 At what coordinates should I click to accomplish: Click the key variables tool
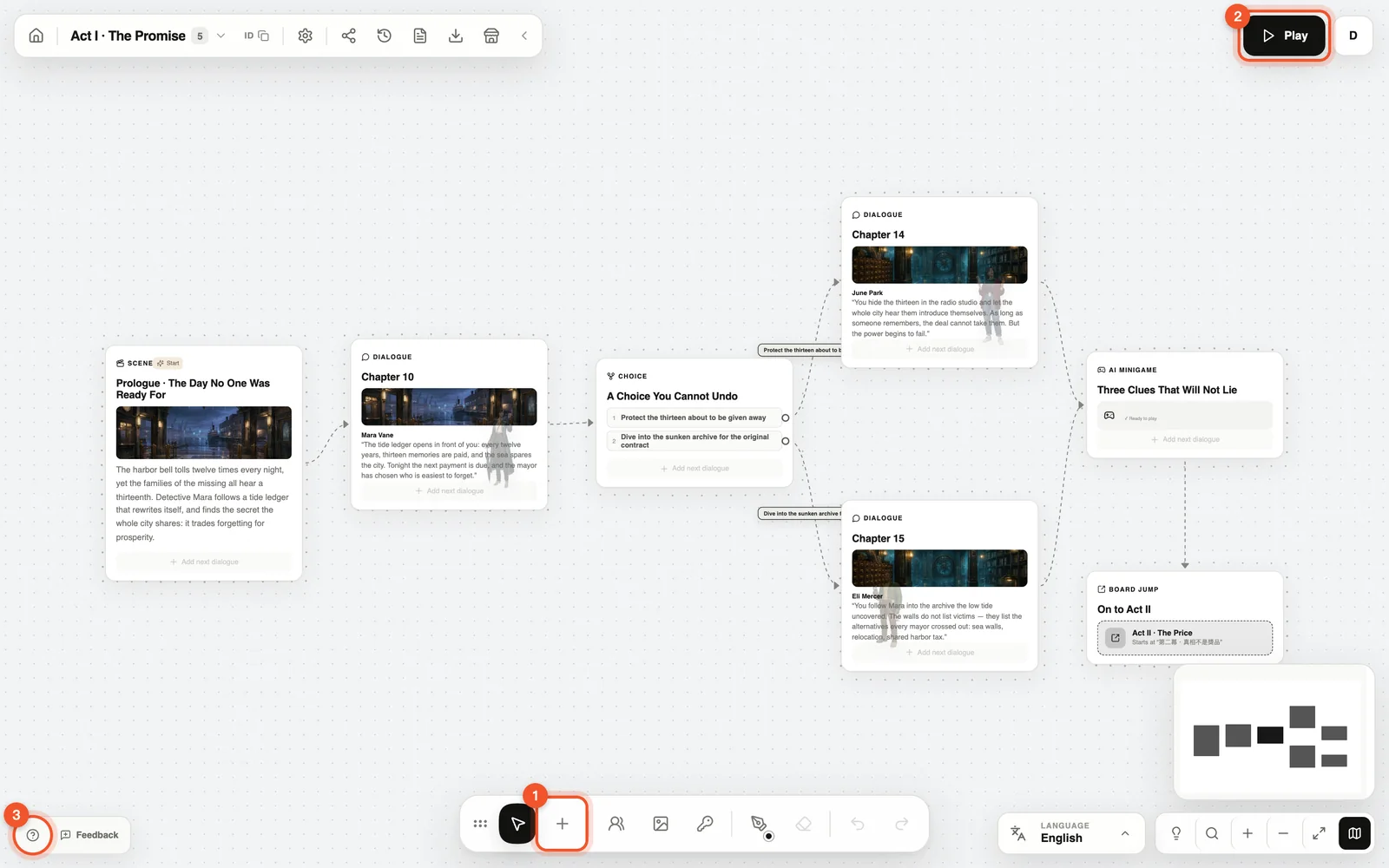(x=705, y=824)
